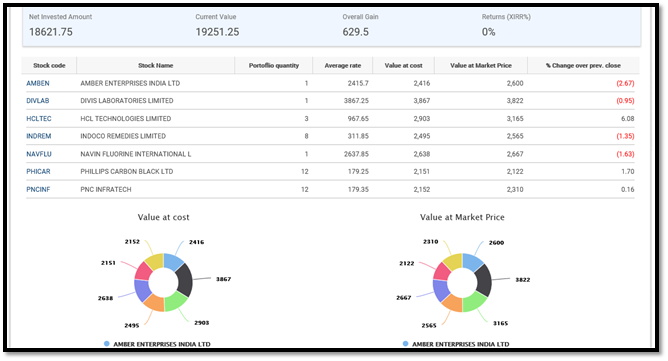This screenshot has width=668, height=361.
Task: Click the pink 2122 slice in Market Price chart
Action: [x=442, y=272]
